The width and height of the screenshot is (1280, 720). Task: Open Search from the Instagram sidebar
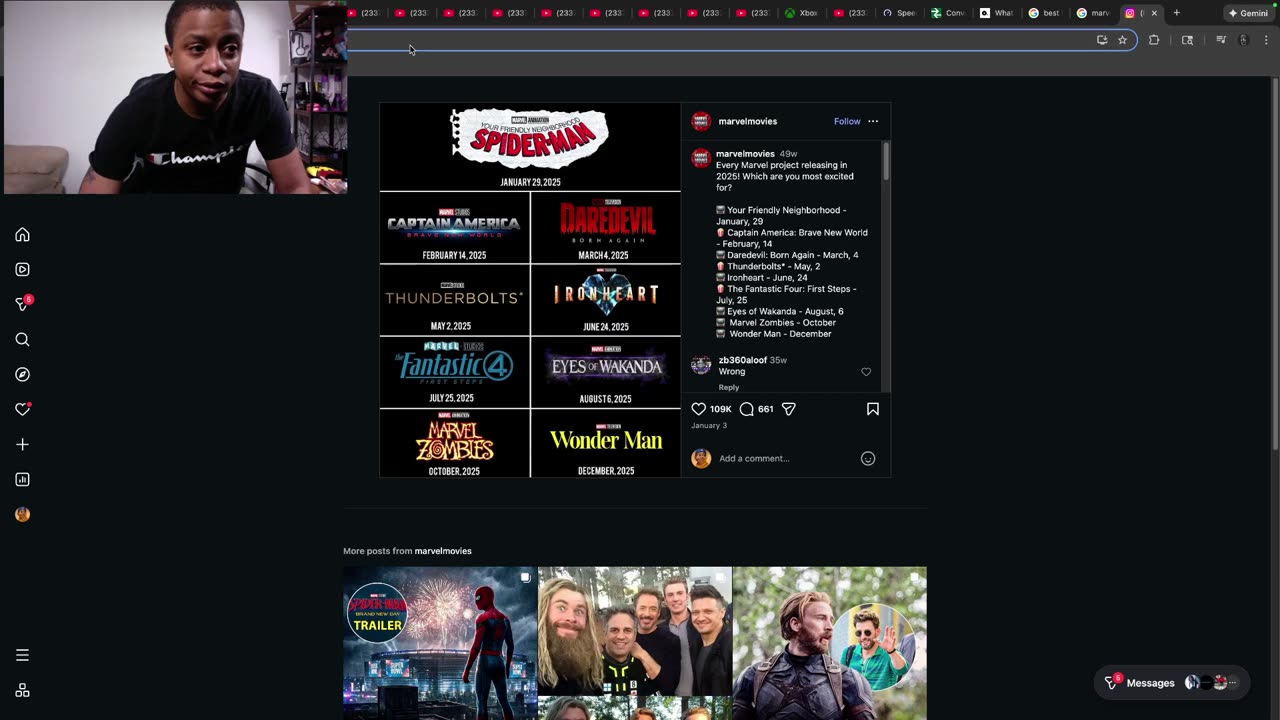[x=22, y=340]
